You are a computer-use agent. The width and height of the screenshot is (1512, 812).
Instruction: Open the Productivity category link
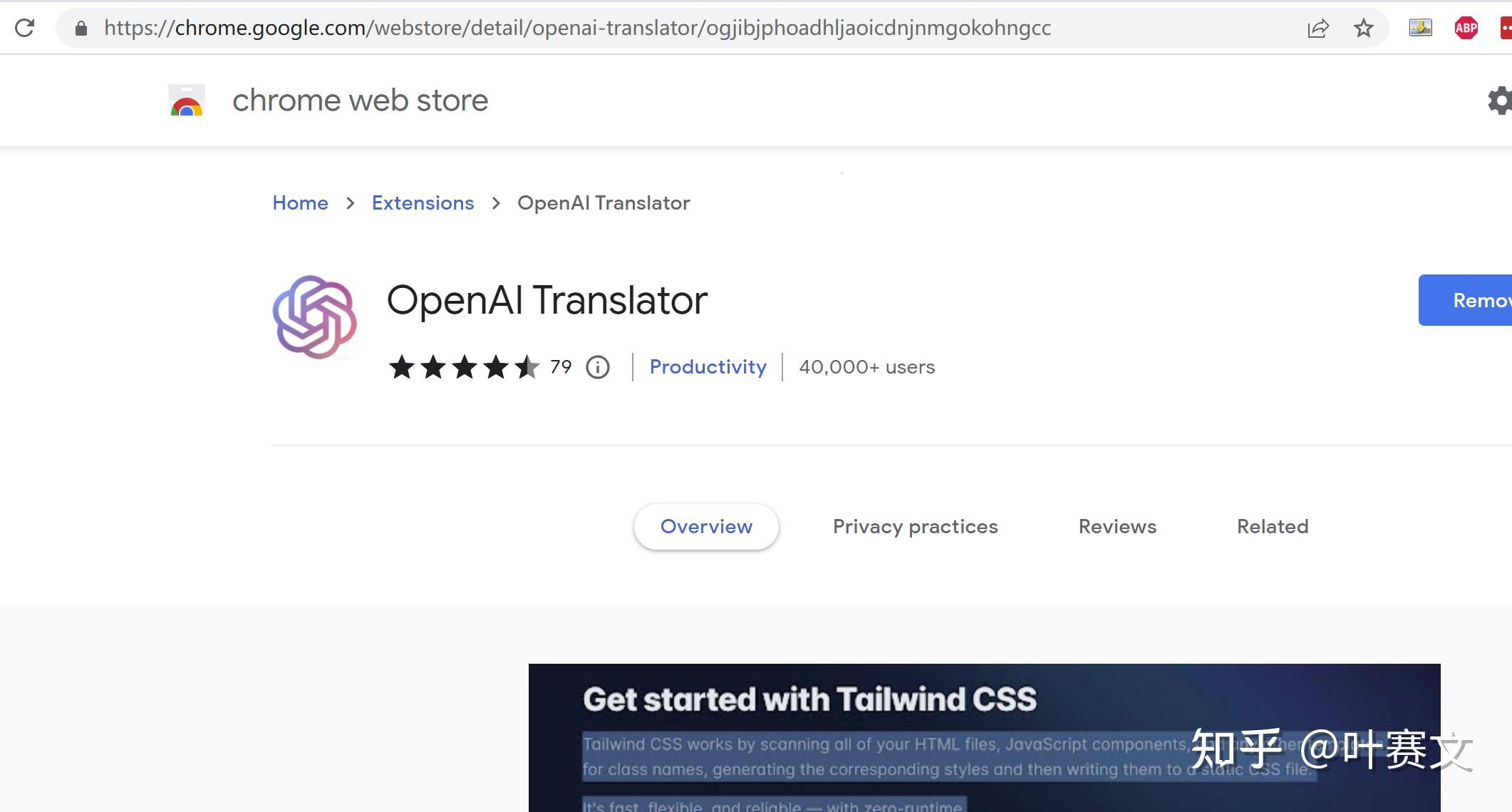(x=708, y=367)
